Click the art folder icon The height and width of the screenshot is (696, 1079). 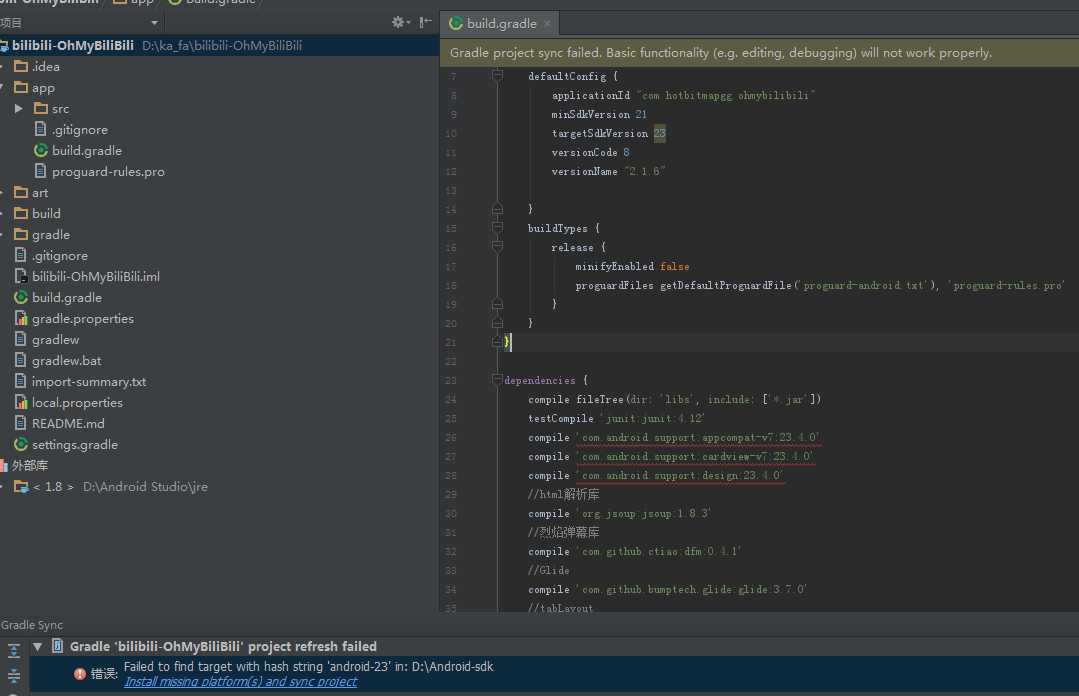pos(21,193)
